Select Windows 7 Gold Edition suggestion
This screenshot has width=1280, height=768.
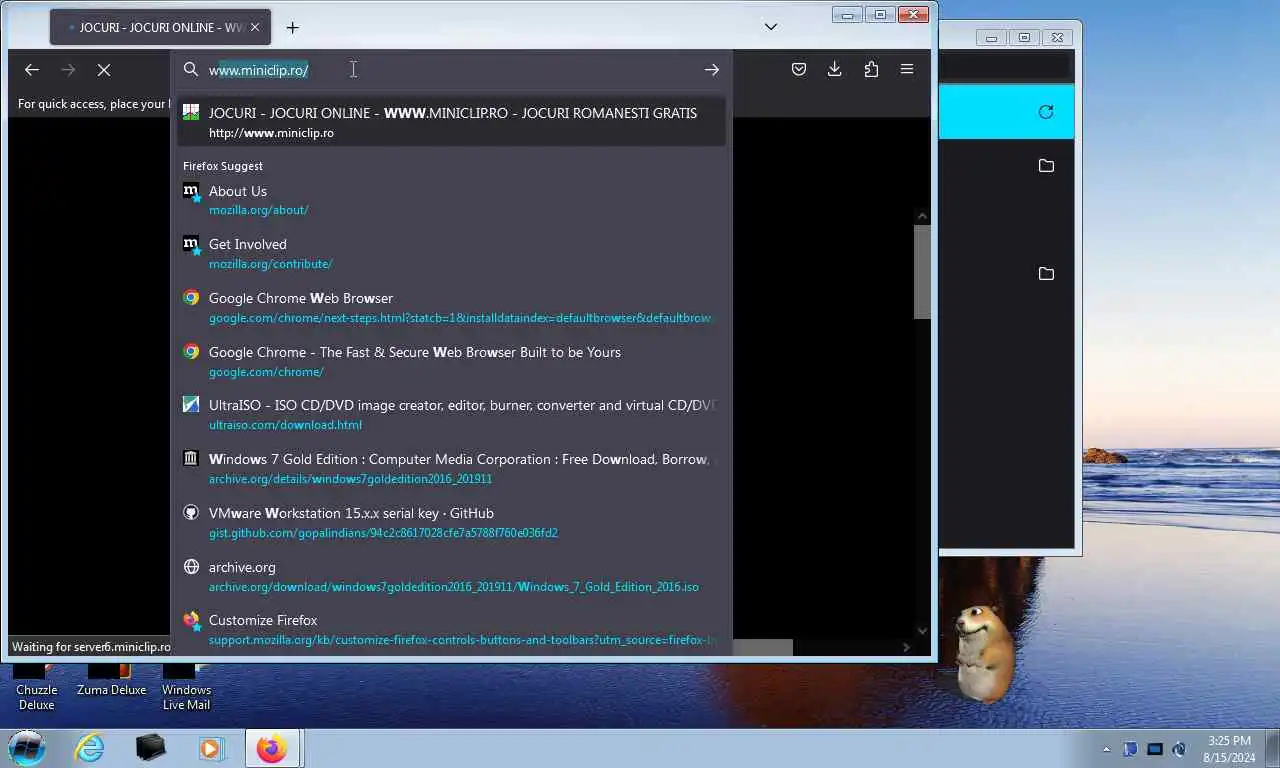(451, 468)
